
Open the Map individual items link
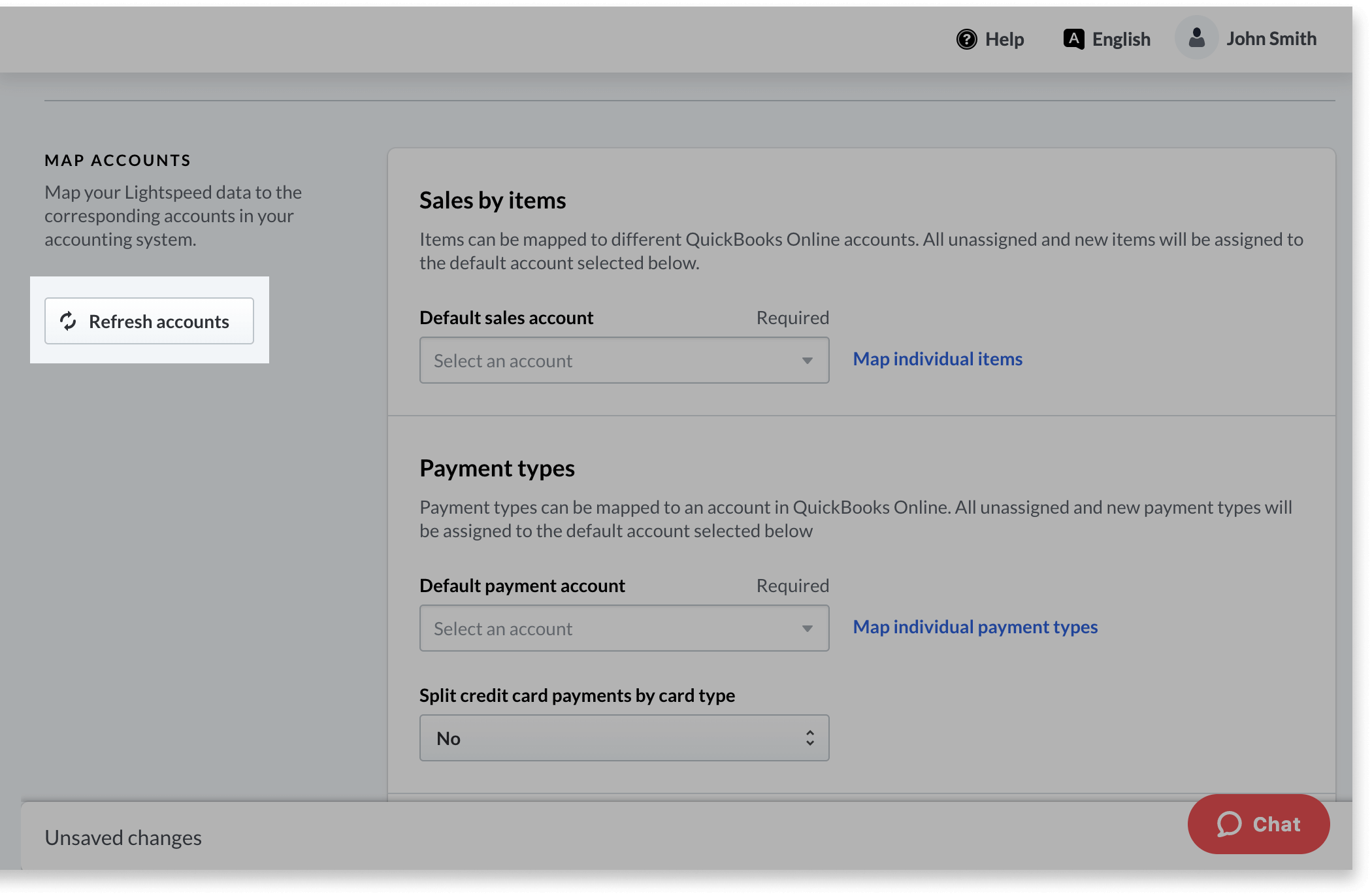[937, 359]
